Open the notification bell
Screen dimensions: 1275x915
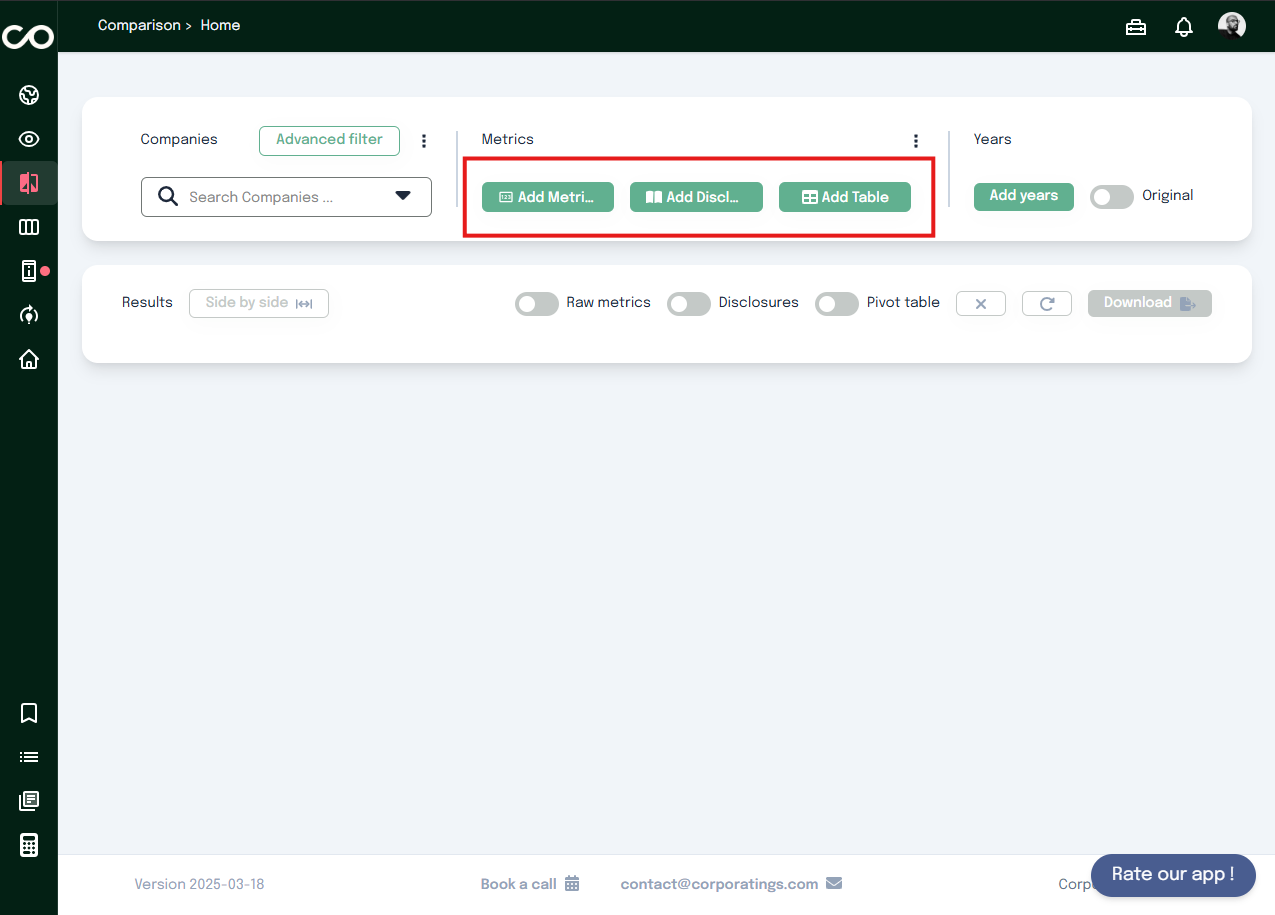coord(1184,27)
